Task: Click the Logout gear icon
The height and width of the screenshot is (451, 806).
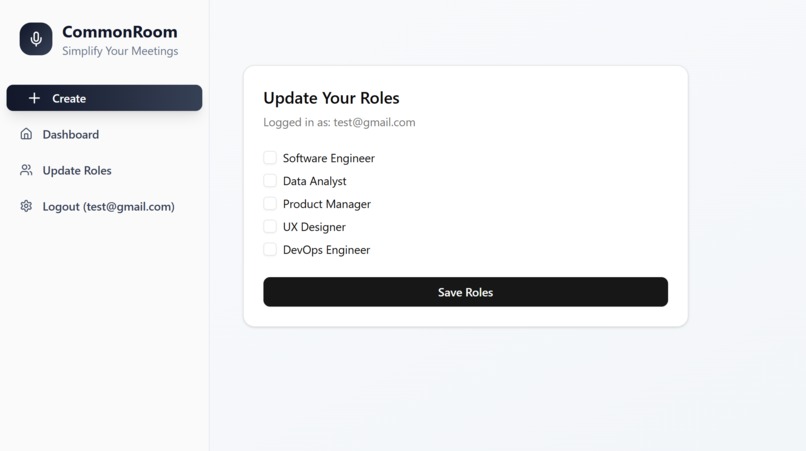Action: pyautogui.click(x=26, y=206)
